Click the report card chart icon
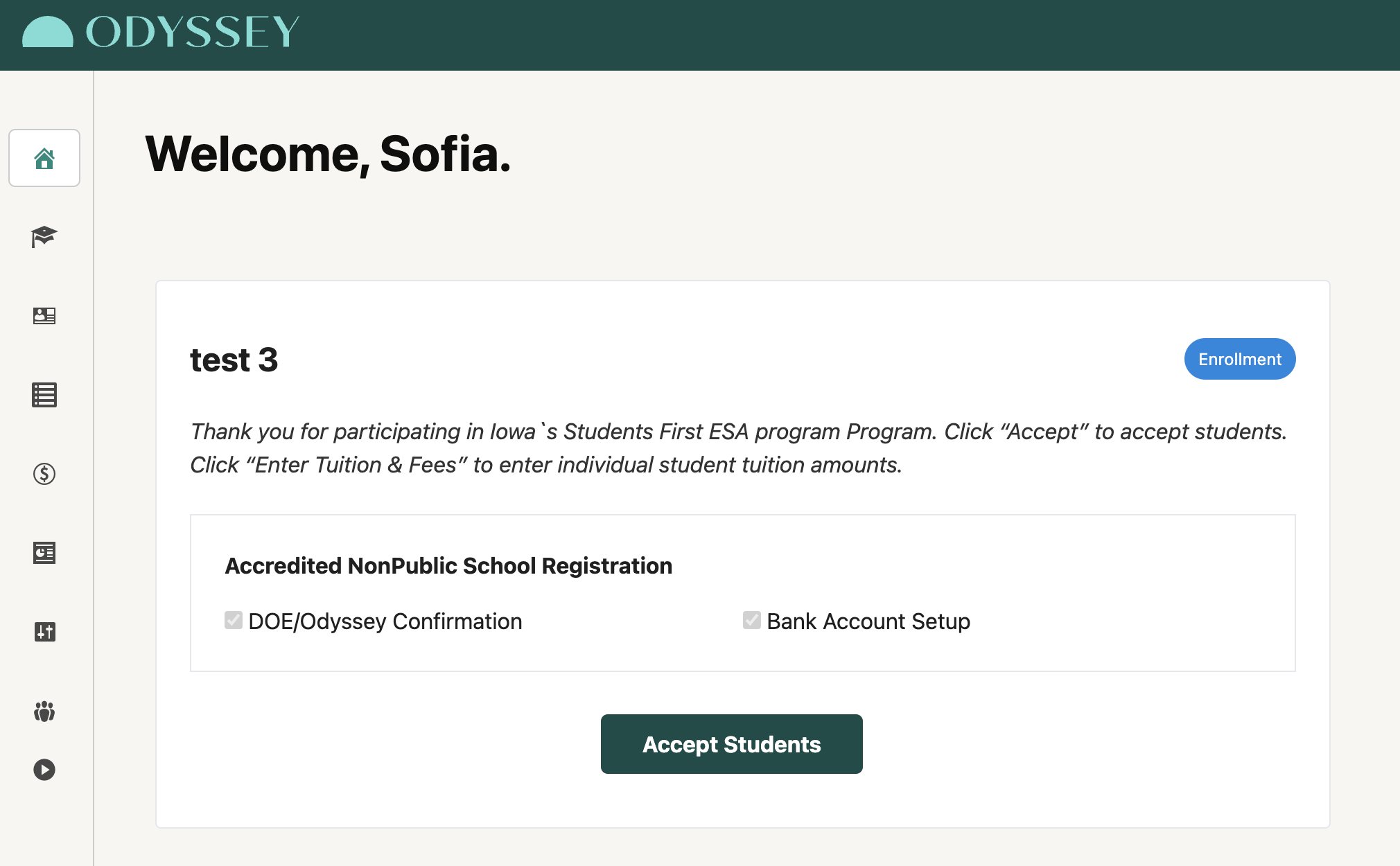The width and height of the screenshot is (1400, 866). [44, 553]
